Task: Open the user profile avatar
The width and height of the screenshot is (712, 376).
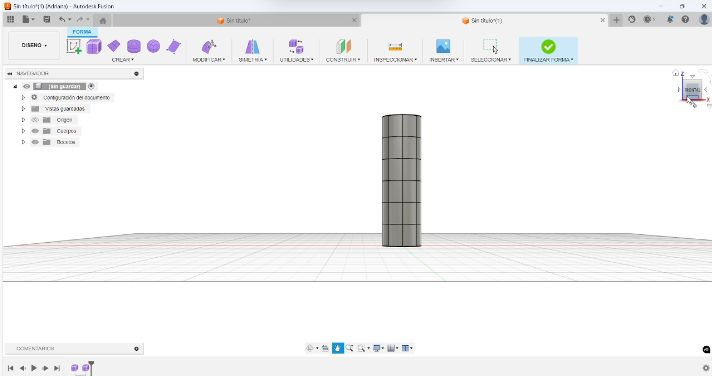Action: coord(704,19)
